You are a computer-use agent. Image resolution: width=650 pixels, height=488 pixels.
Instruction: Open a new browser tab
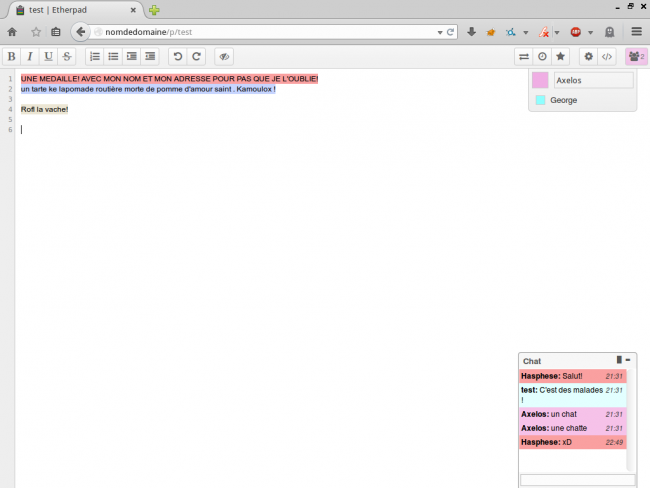pos(154,10)
